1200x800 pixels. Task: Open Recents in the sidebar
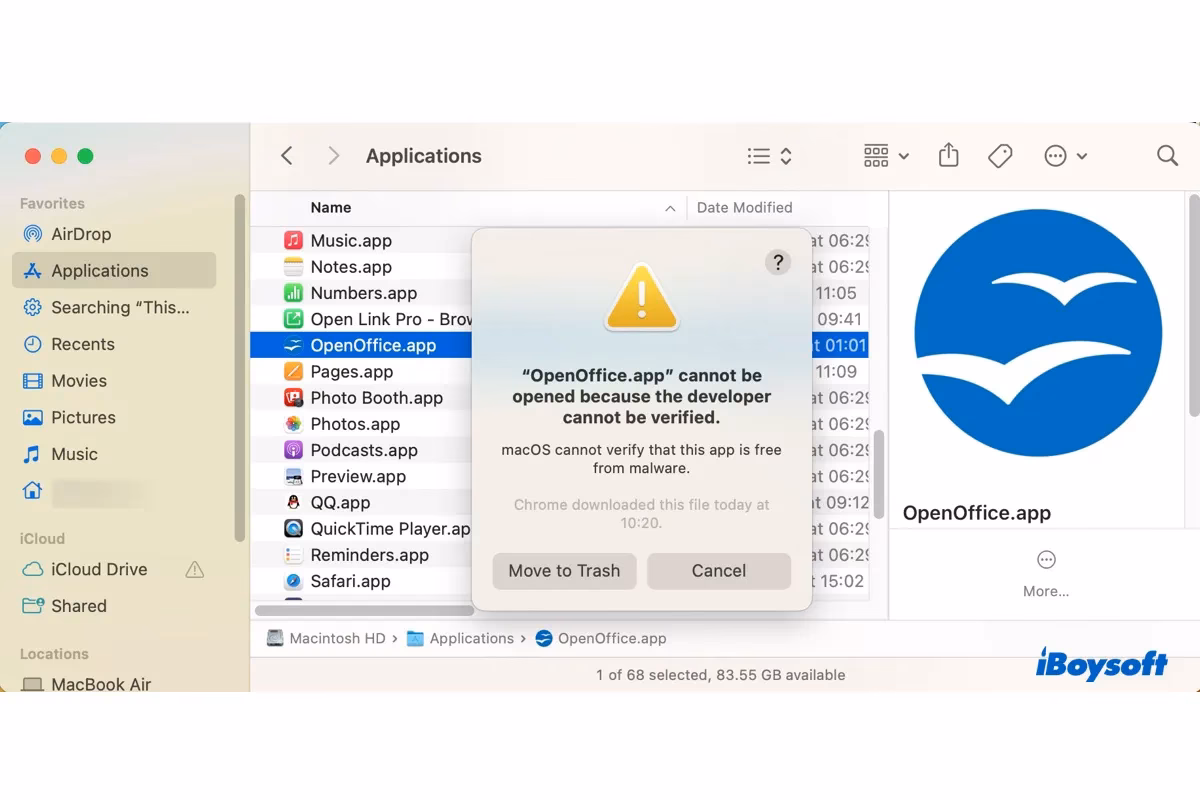tap(114, 344)
